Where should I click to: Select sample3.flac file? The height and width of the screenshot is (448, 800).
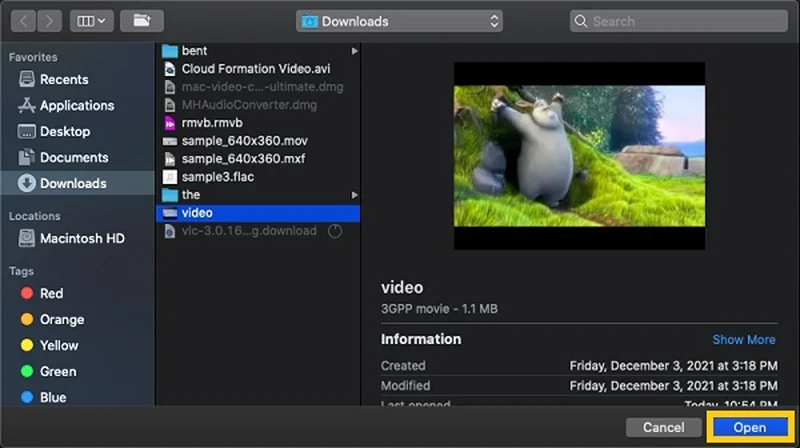pos(258,177)
